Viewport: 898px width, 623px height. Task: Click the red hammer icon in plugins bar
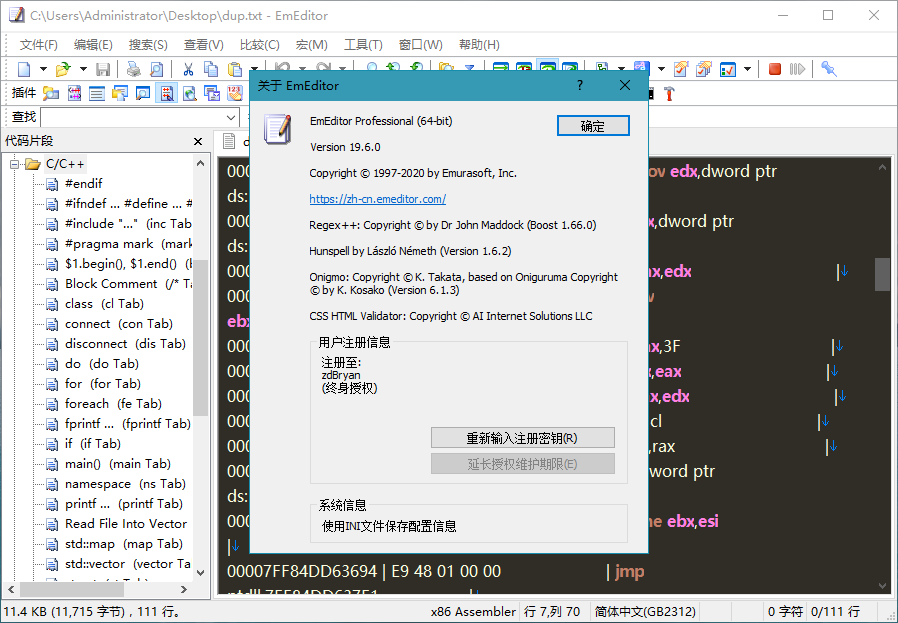[x=669, y=93]
